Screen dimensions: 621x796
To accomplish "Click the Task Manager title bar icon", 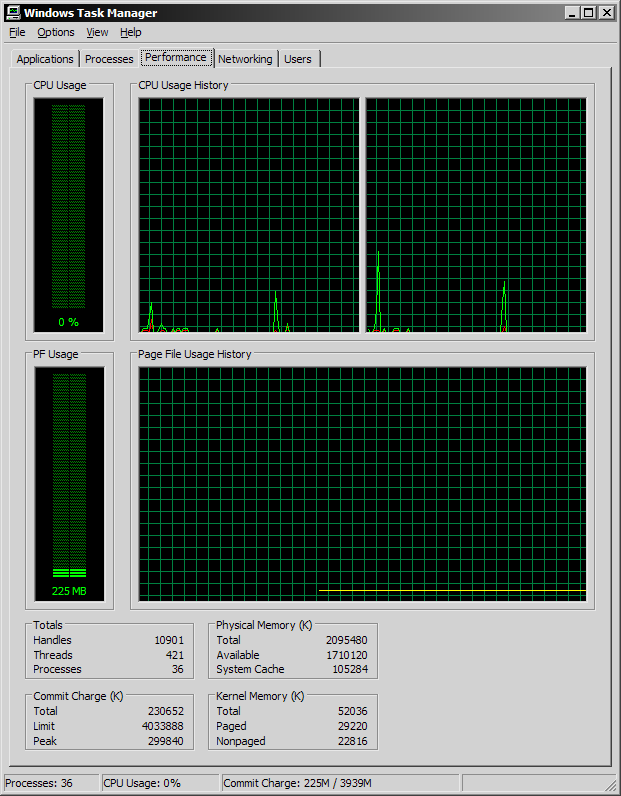I will [13, 13].
